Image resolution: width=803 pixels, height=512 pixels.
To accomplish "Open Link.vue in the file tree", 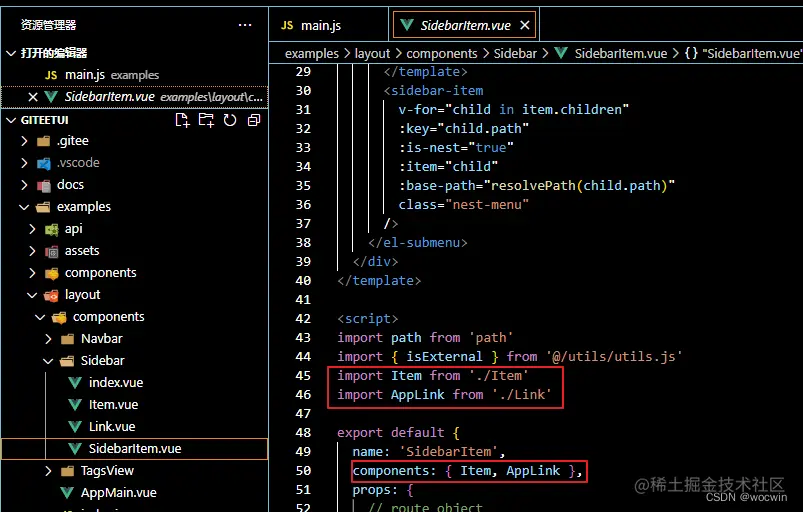I will (x=112, y=426).
